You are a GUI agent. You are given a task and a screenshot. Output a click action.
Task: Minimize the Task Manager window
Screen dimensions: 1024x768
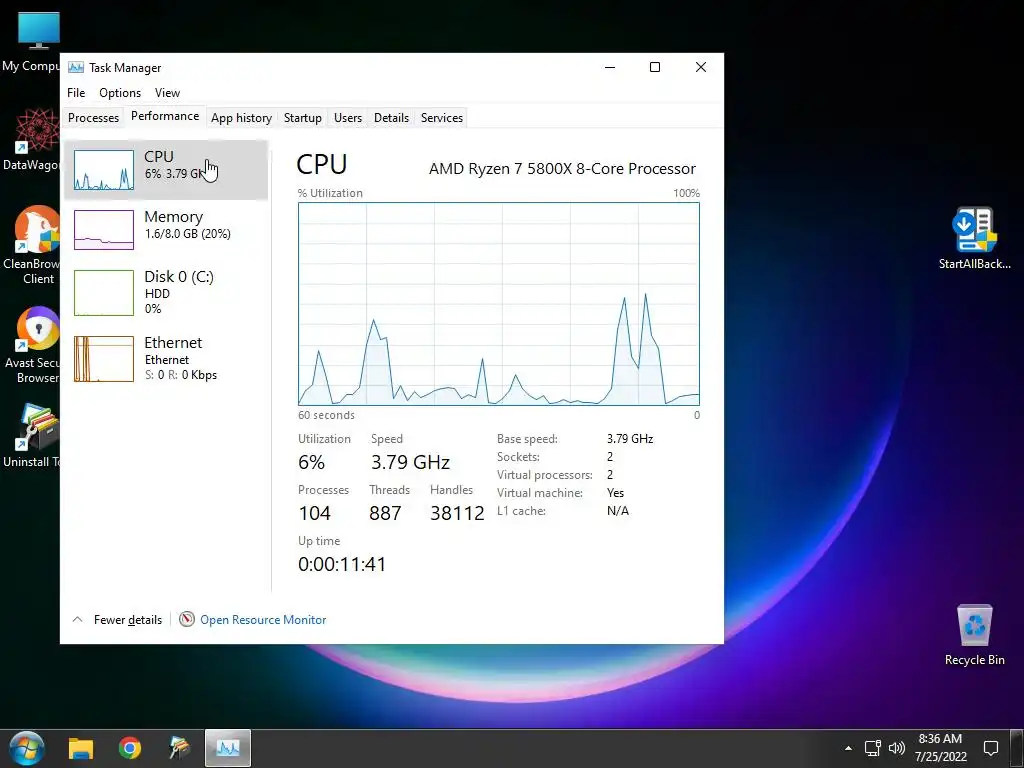pyautogui.click(x=610, y=67)
